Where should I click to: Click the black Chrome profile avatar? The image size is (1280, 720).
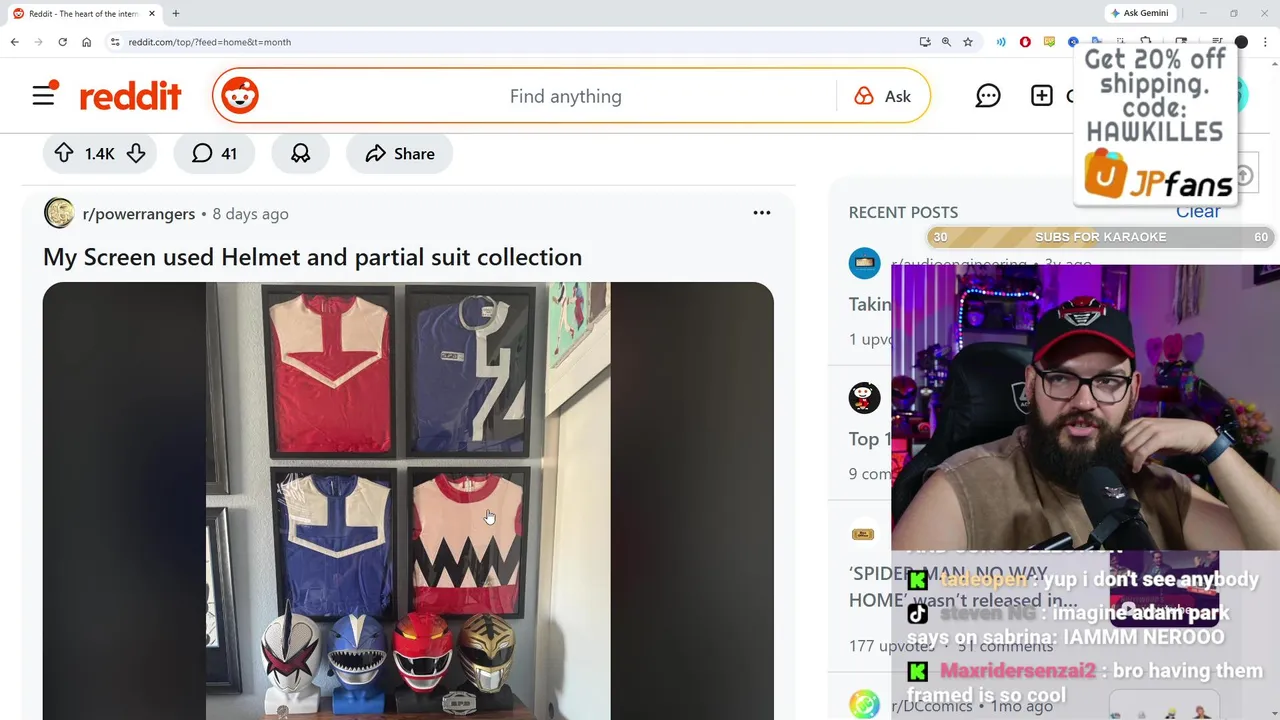1241,42
